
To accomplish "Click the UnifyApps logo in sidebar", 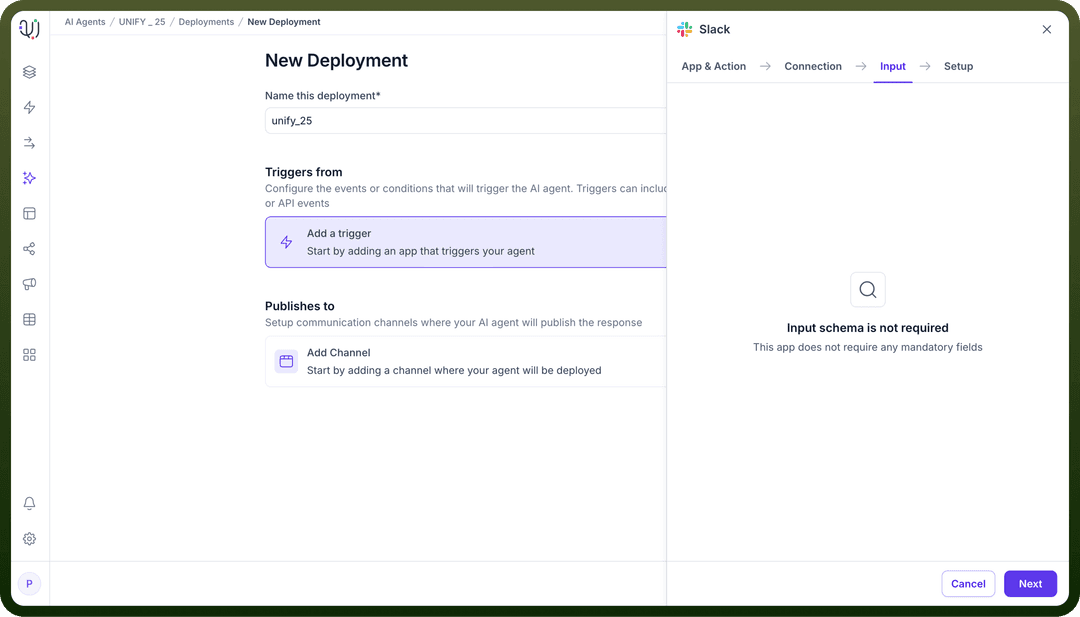I will [x=29, y=28].
